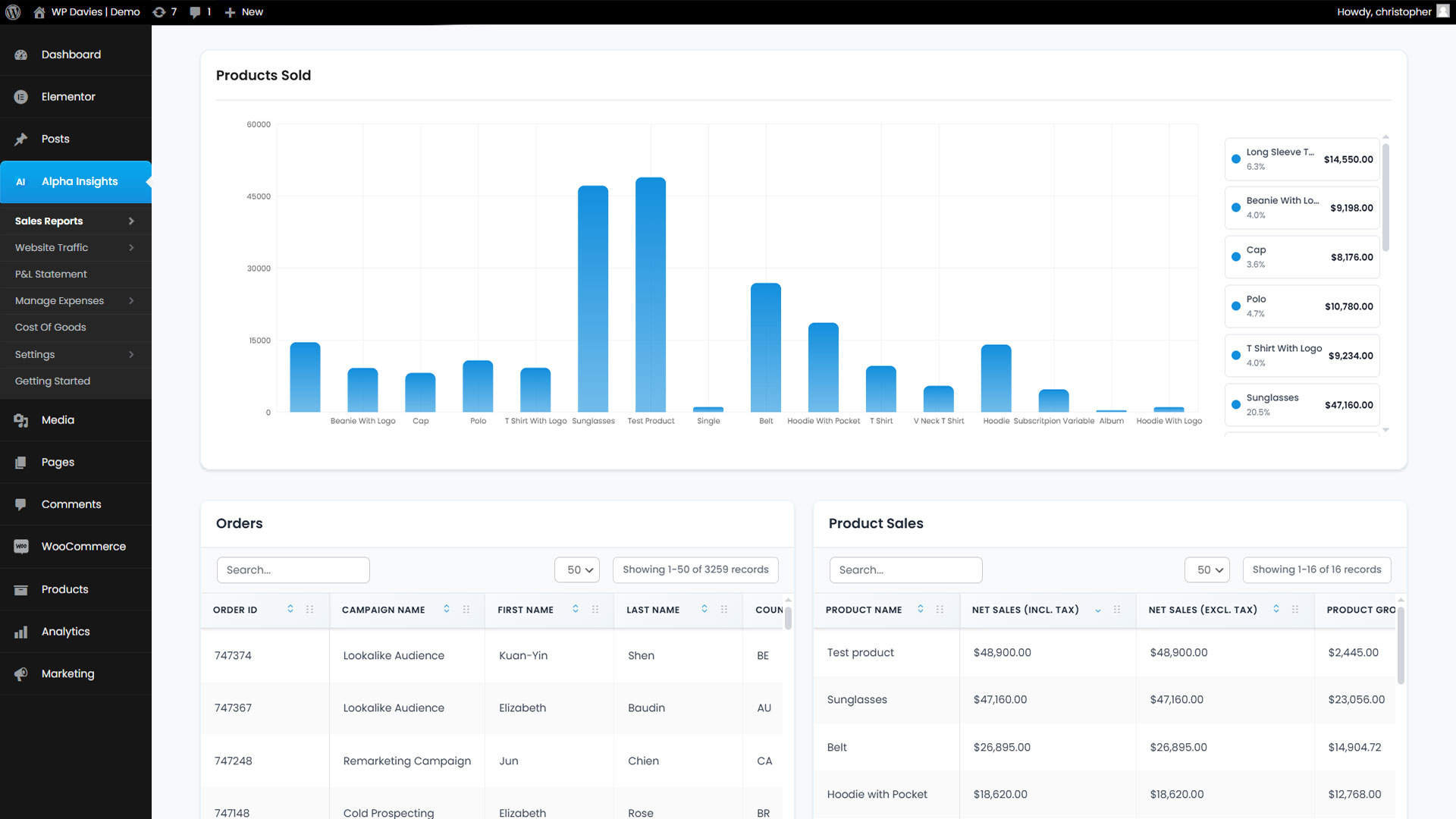1456x819 pixels.
Task: Click drag handle icon on Order ID column
Action: tap(309, 610)
